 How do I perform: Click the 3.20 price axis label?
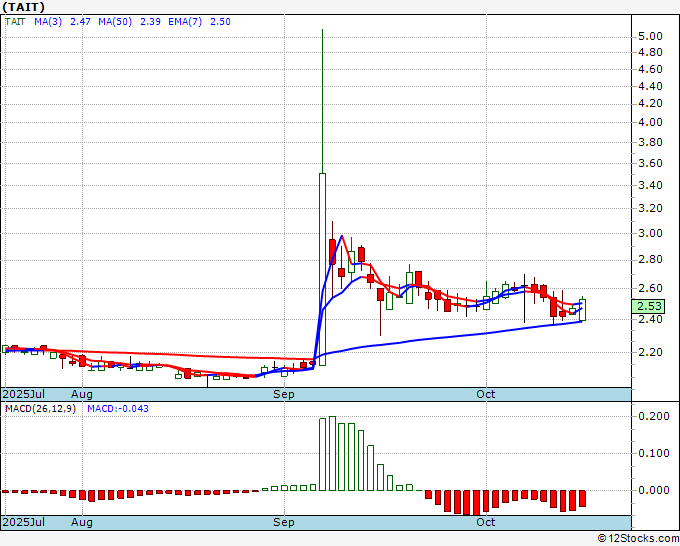click(x=651, y=209)
